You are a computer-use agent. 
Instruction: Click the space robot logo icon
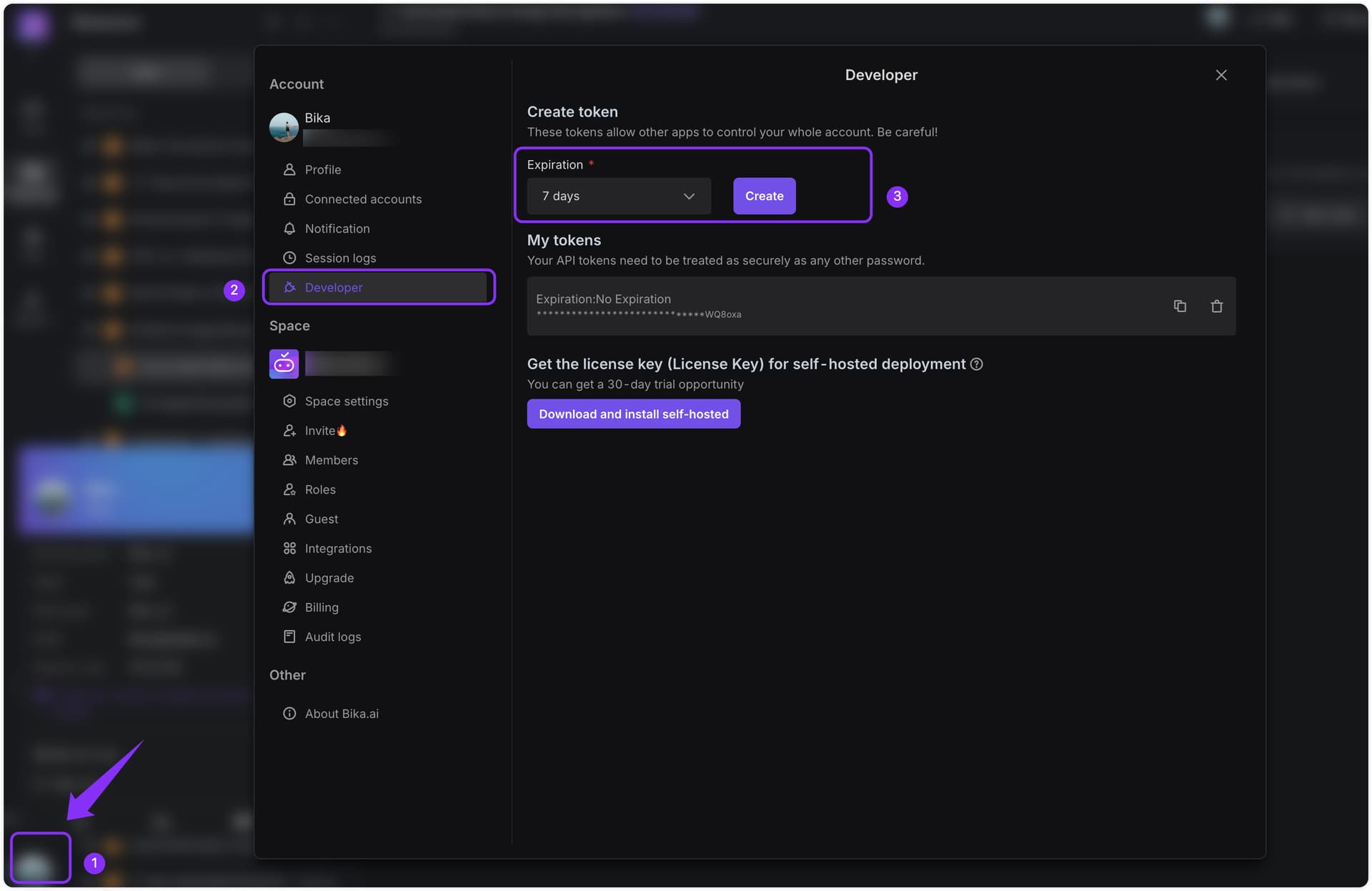point(284,364)
